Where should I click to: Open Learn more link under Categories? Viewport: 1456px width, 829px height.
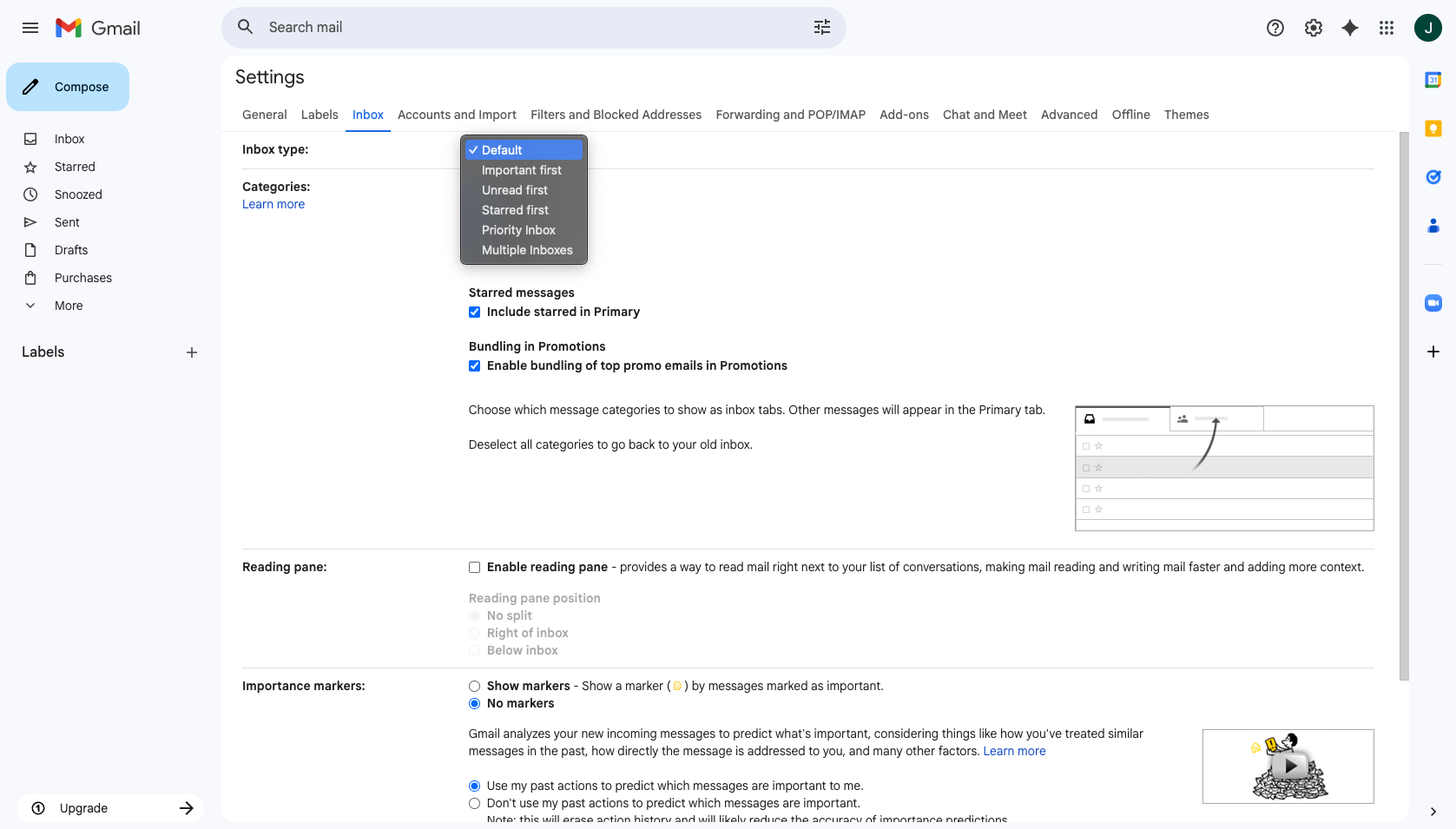[x=273, y=205]
